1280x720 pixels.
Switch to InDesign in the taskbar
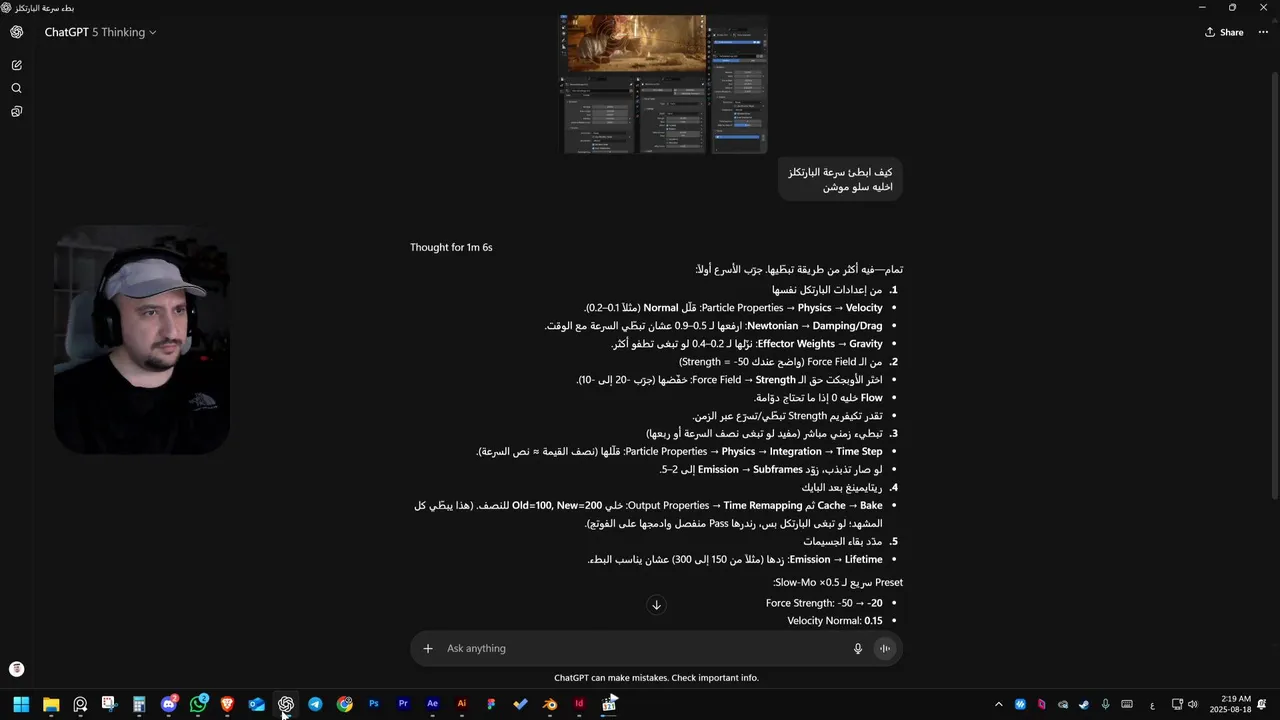579,704
